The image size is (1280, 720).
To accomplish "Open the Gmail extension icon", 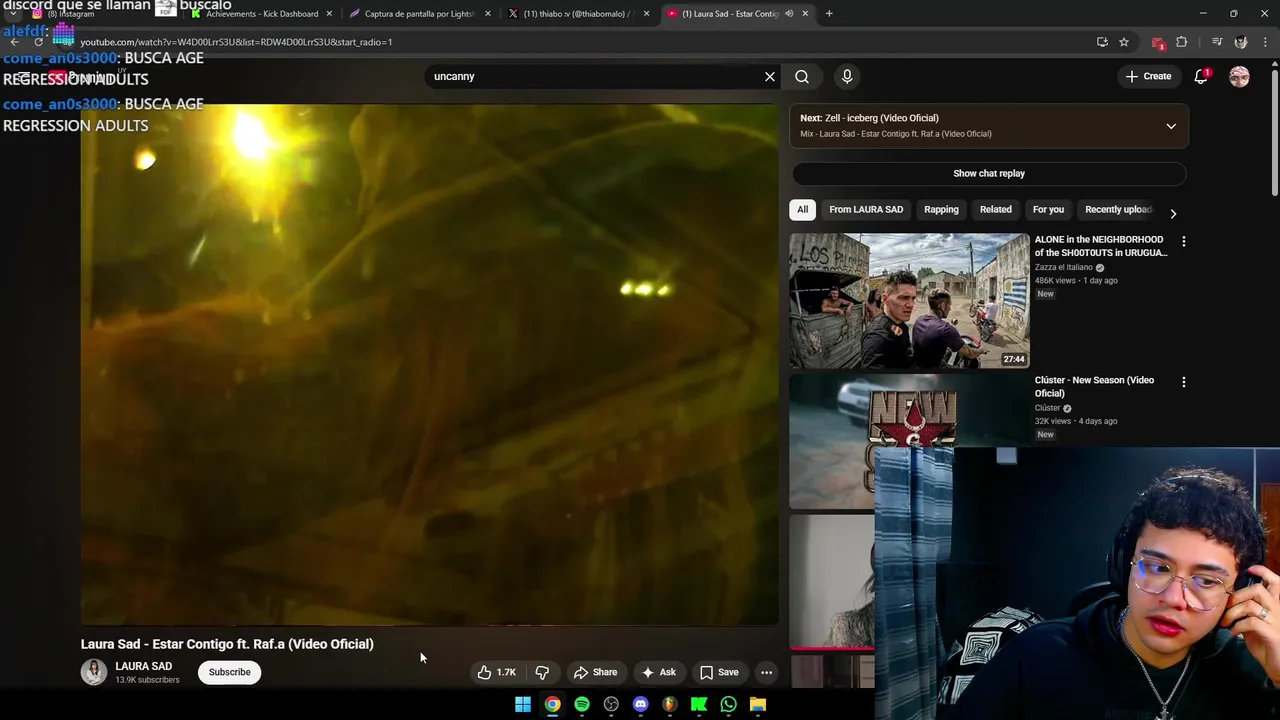I will [1158, 42].
